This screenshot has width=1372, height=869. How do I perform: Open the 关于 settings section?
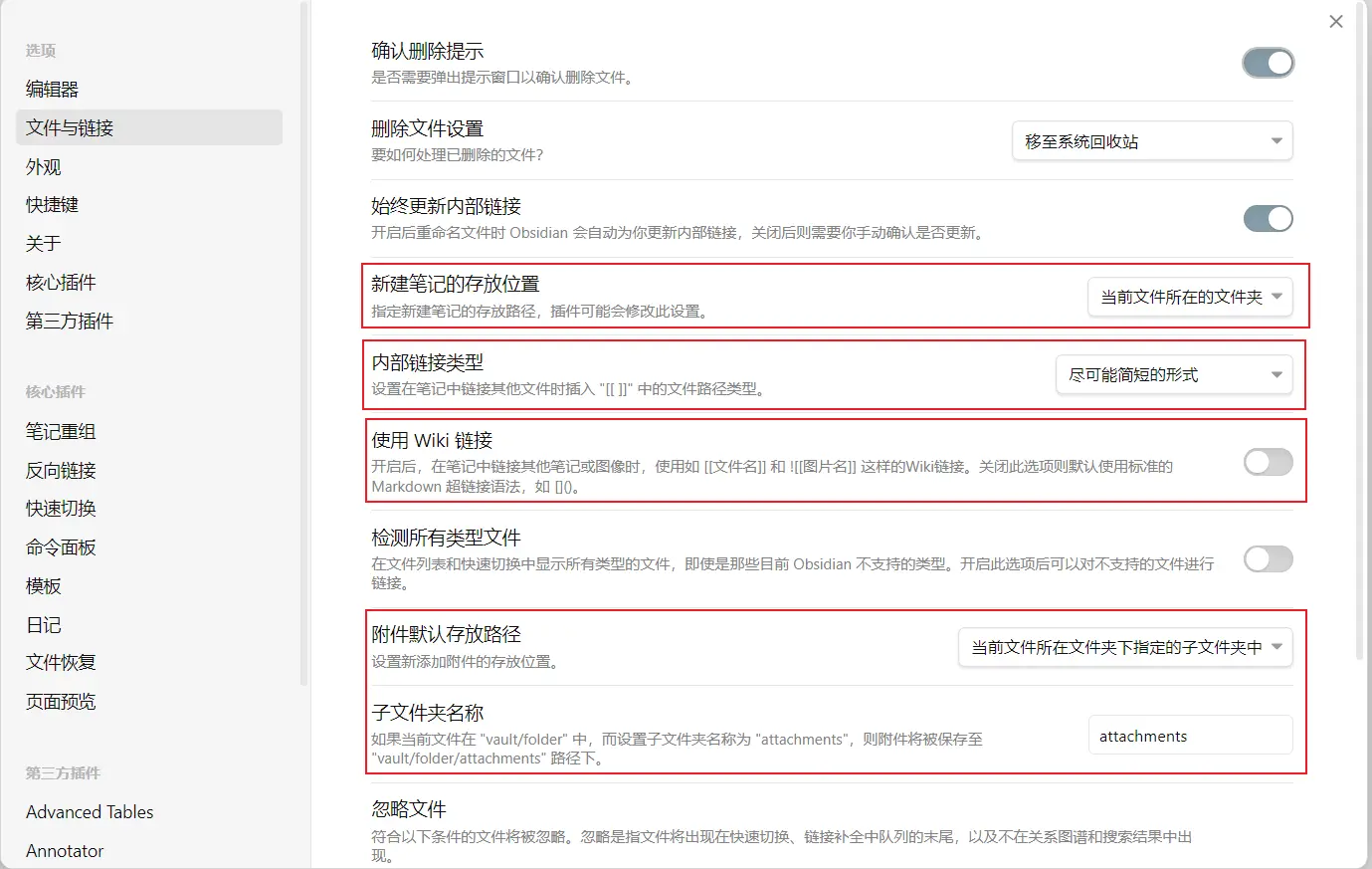[44, 244]
